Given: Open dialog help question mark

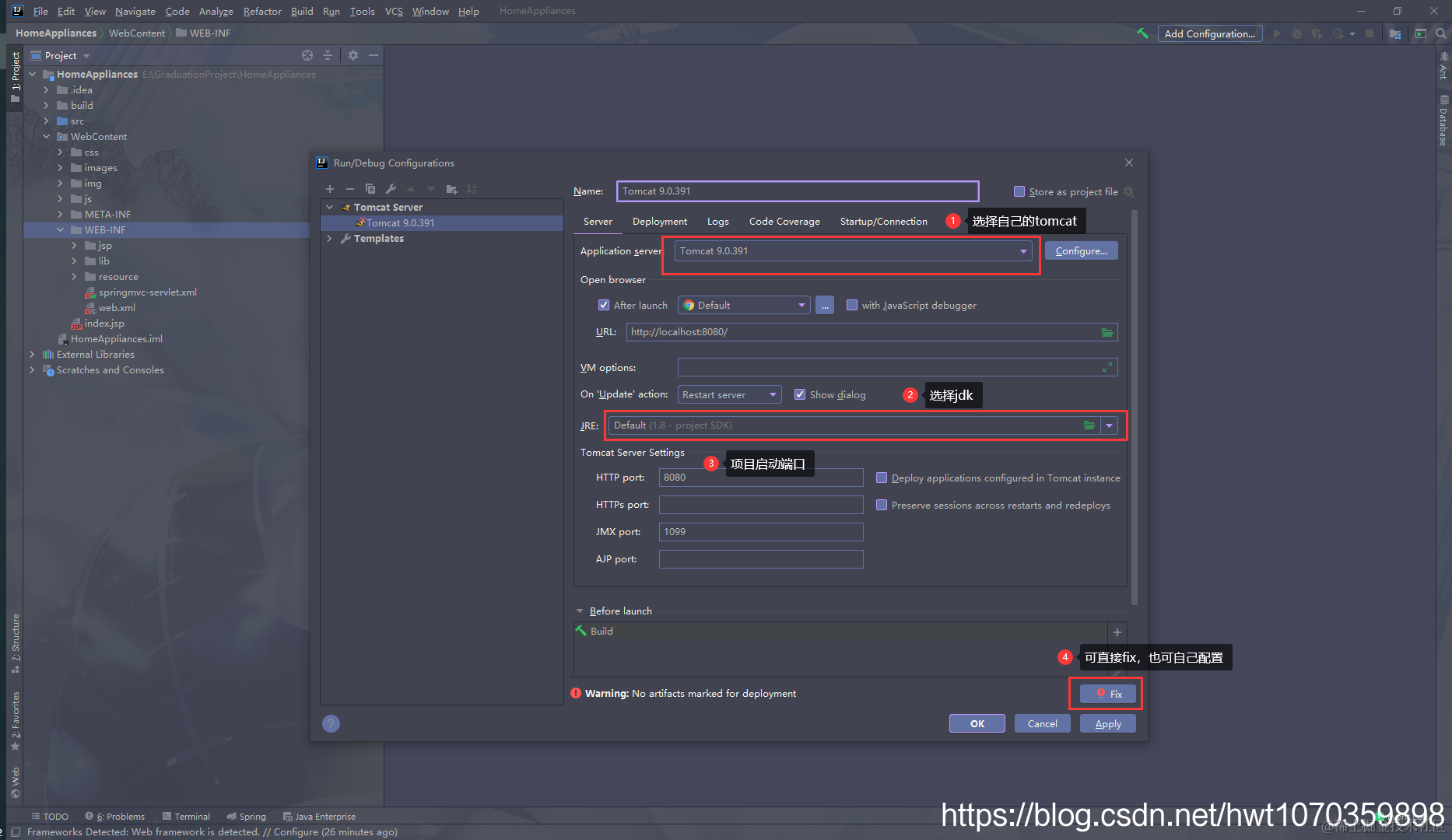Looking at the screenshot, I should coord(331,724).
